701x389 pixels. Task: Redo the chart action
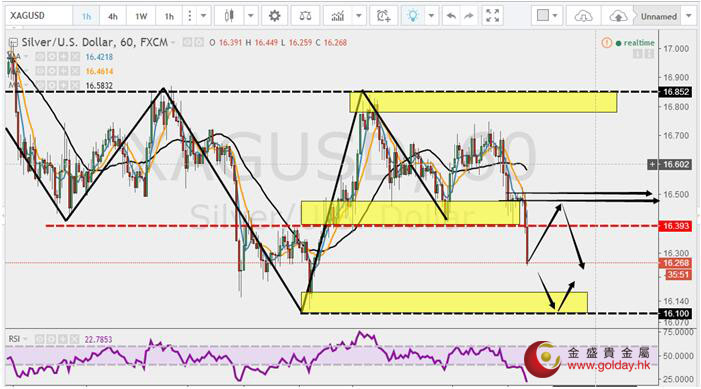[x=469, y=17]
